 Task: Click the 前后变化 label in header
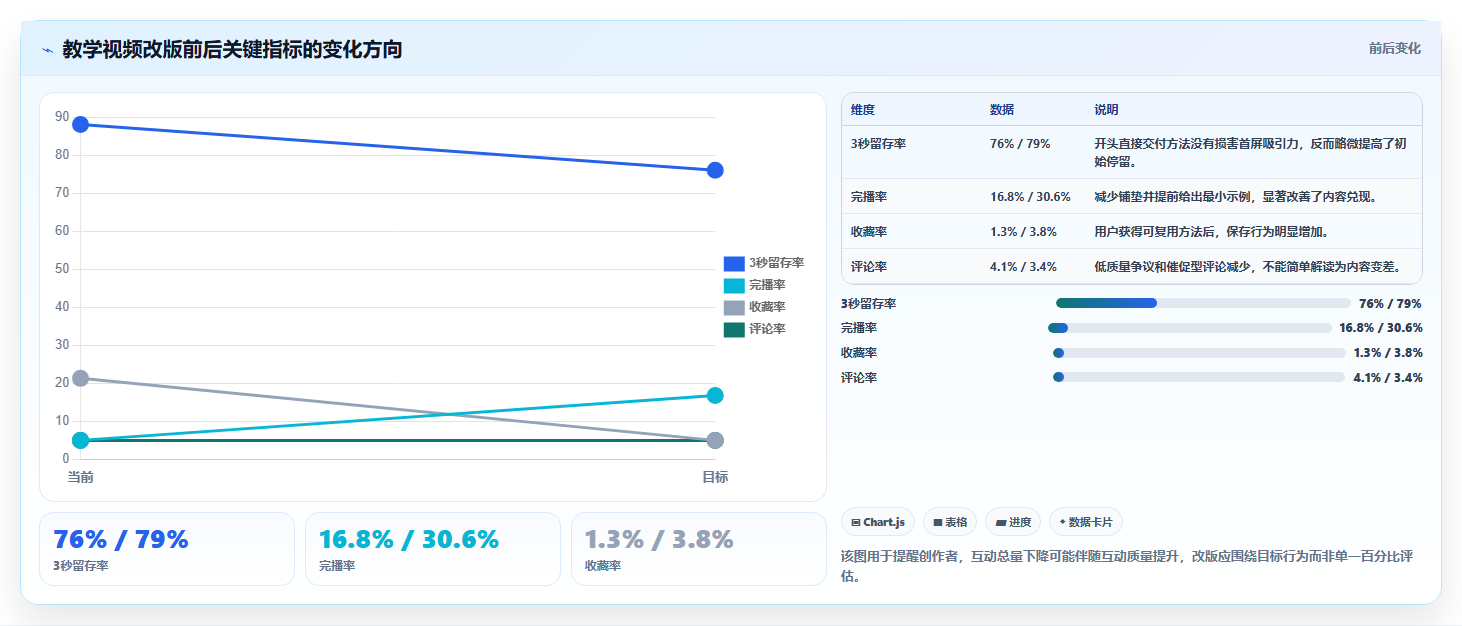click(x=1395, y=49)
